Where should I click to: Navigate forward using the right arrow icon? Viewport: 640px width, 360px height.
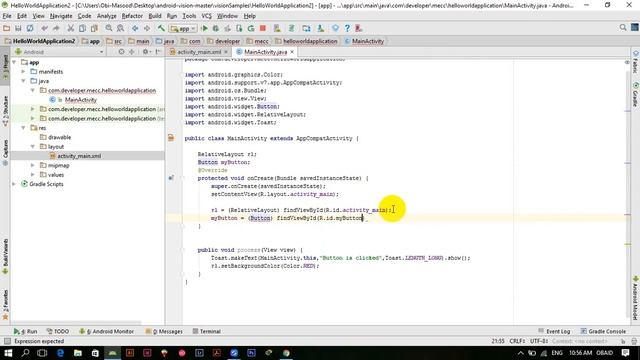(147, 28)
